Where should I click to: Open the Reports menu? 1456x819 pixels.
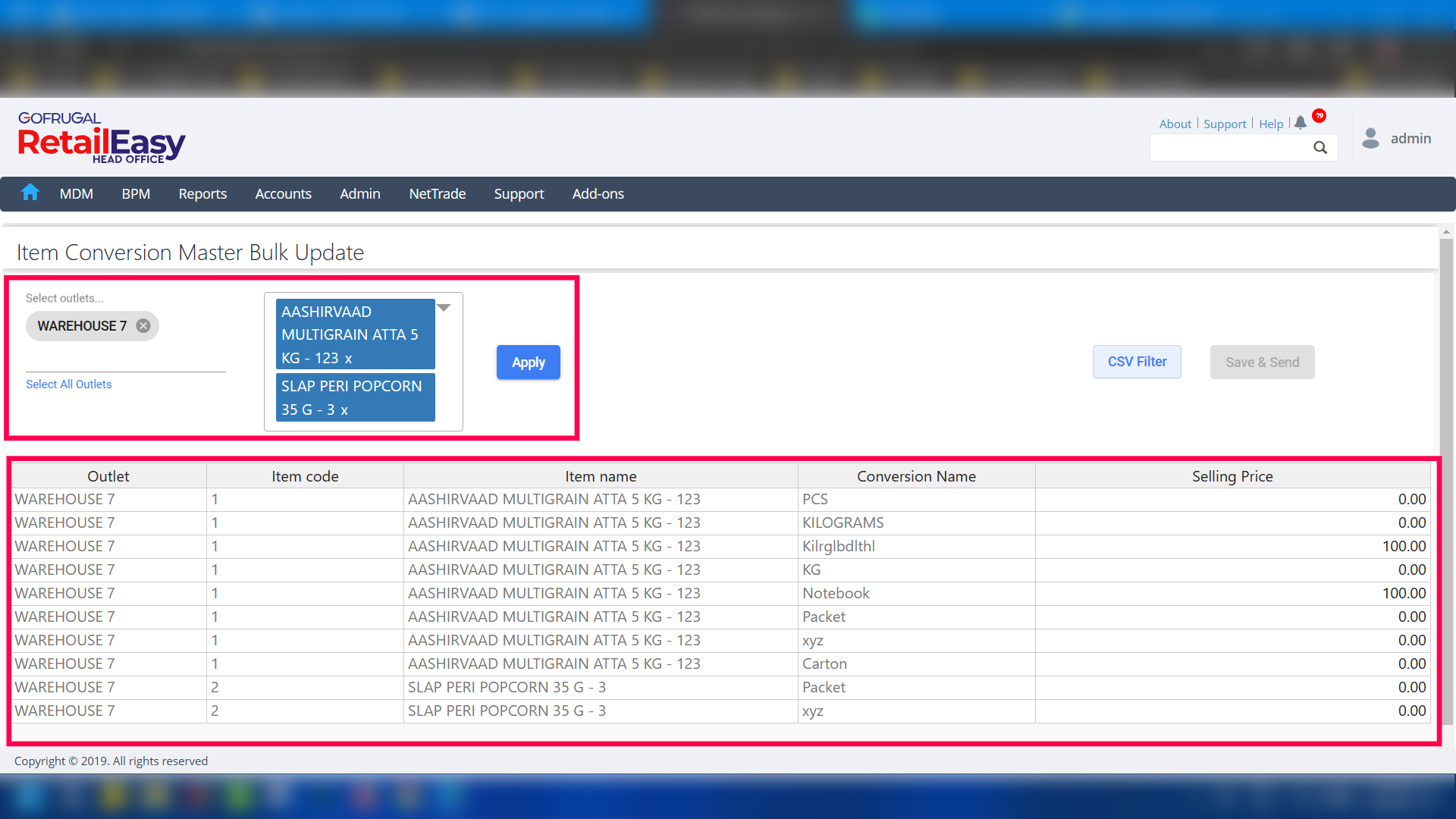coord(202,194)
